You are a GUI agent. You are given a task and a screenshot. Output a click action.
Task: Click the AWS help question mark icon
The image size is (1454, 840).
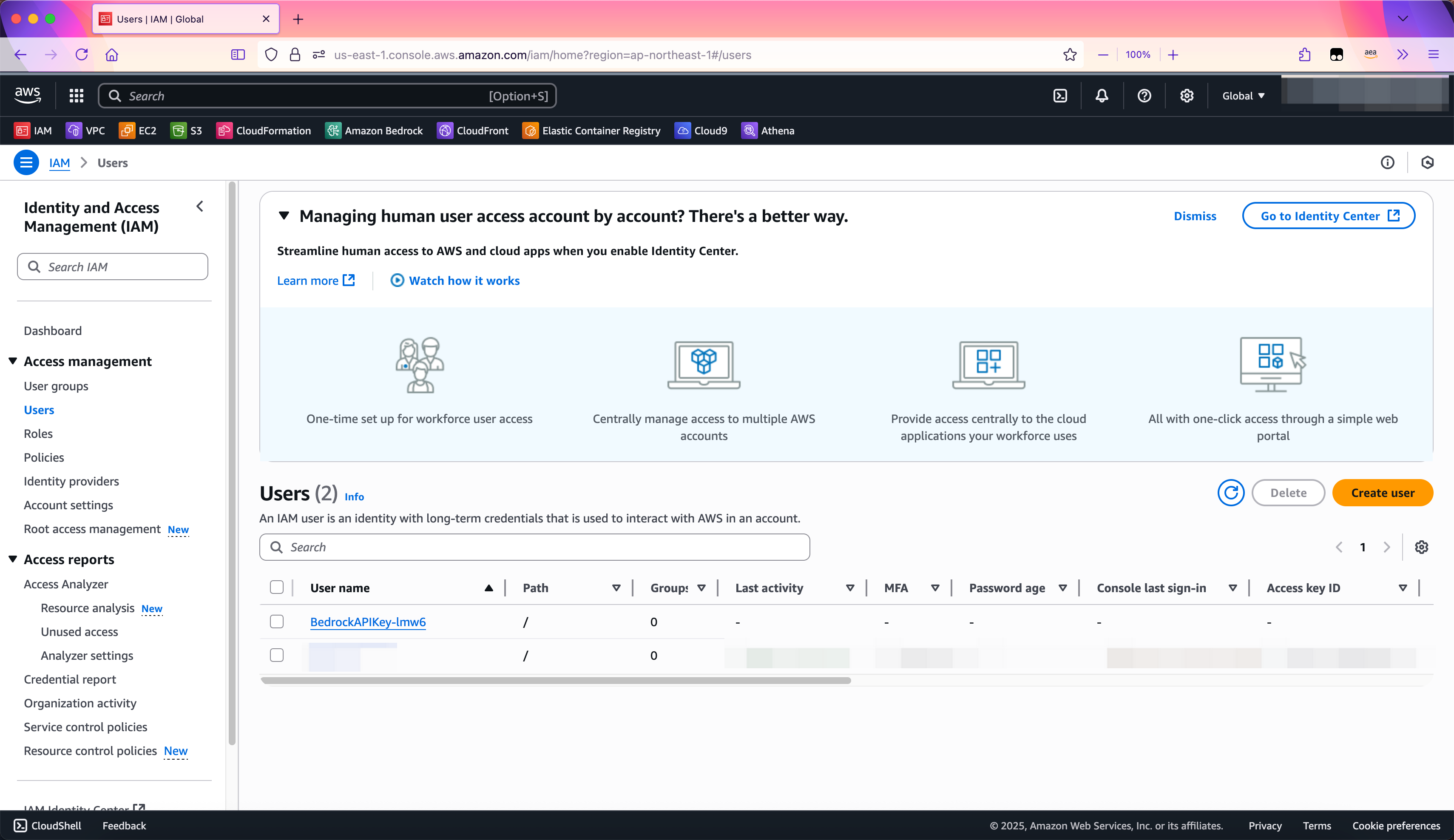coord(1144,96)
